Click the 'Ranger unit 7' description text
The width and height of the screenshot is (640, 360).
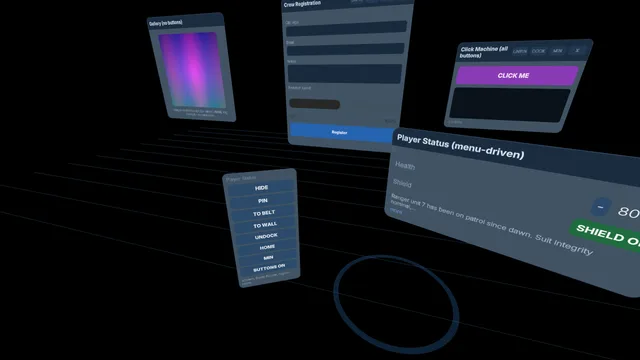click(x=491, y=224)
